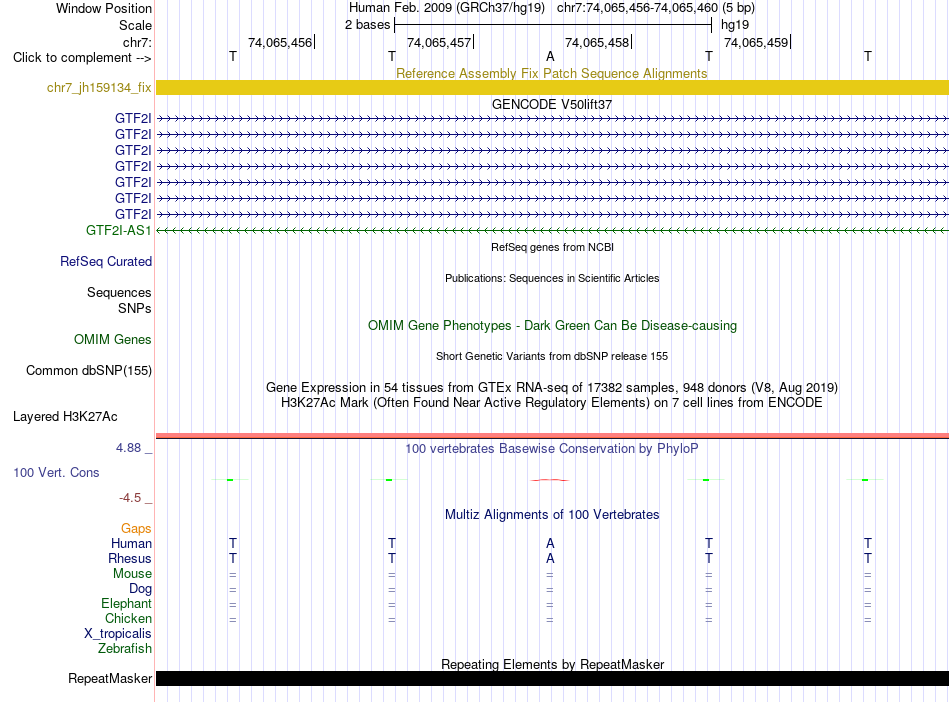This screenshot has height=702, width=950.
Task: Click 'Publications: Sequences in Scientific Articles' title
Action: coord(552,278)
